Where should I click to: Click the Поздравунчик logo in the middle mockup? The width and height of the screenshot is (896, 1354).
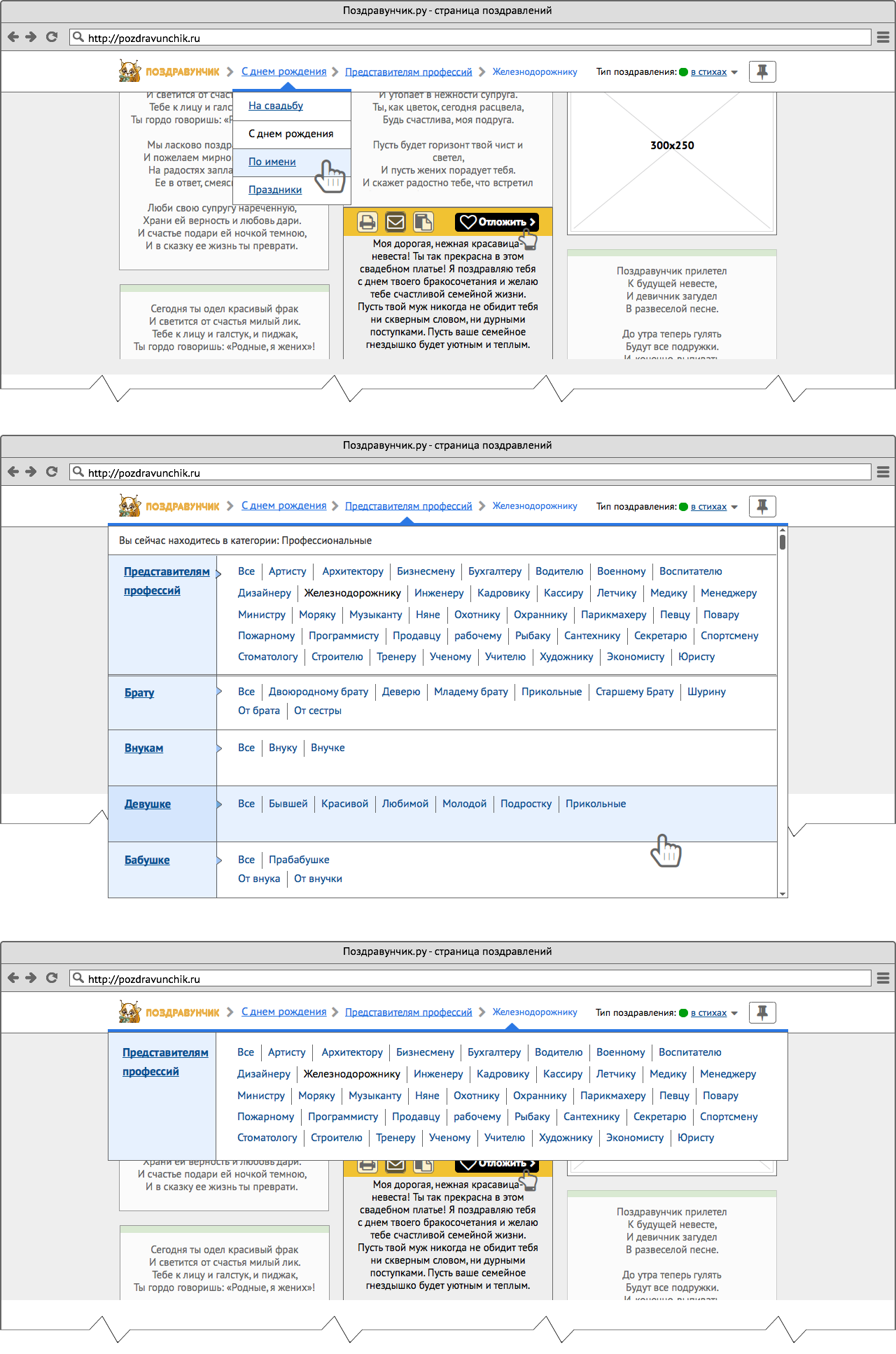point(169,505)
